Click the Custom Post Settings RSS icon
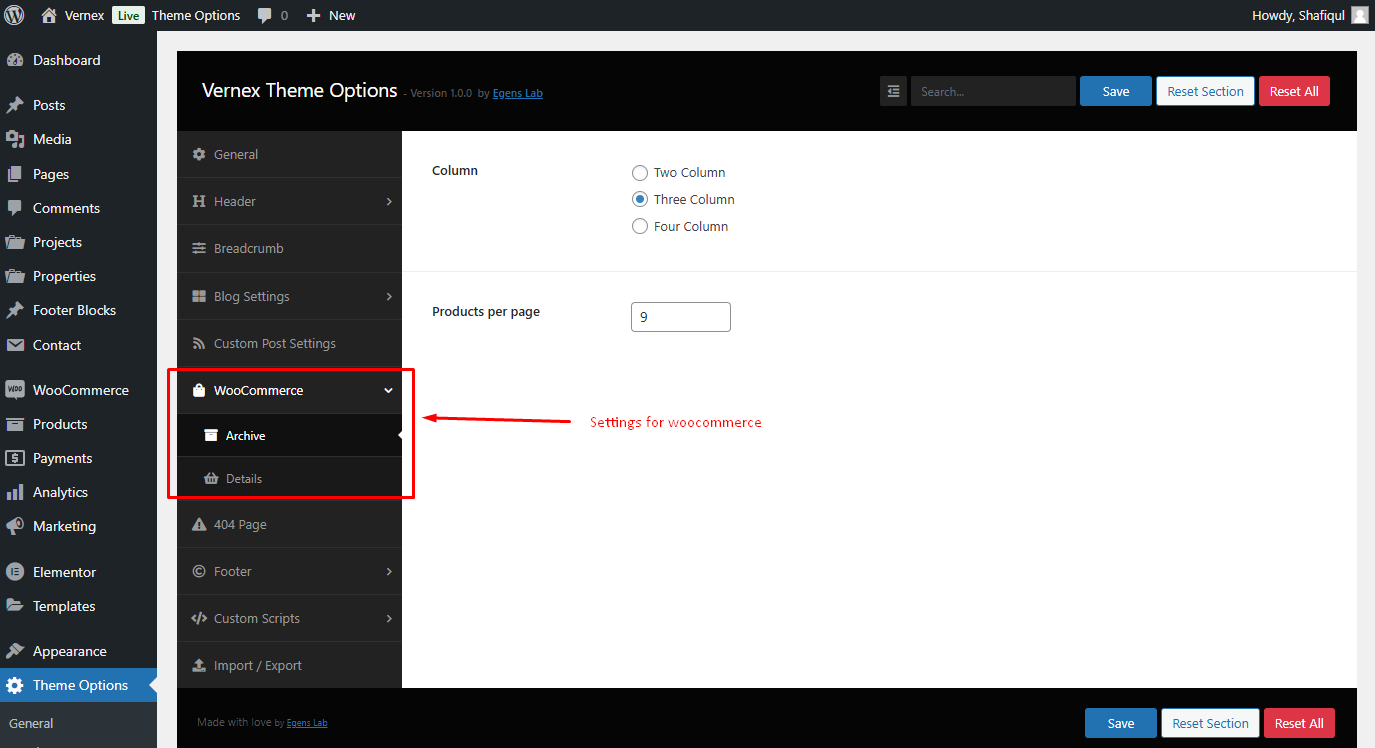Screen dimensions: 1375x748 pos(198,343)
